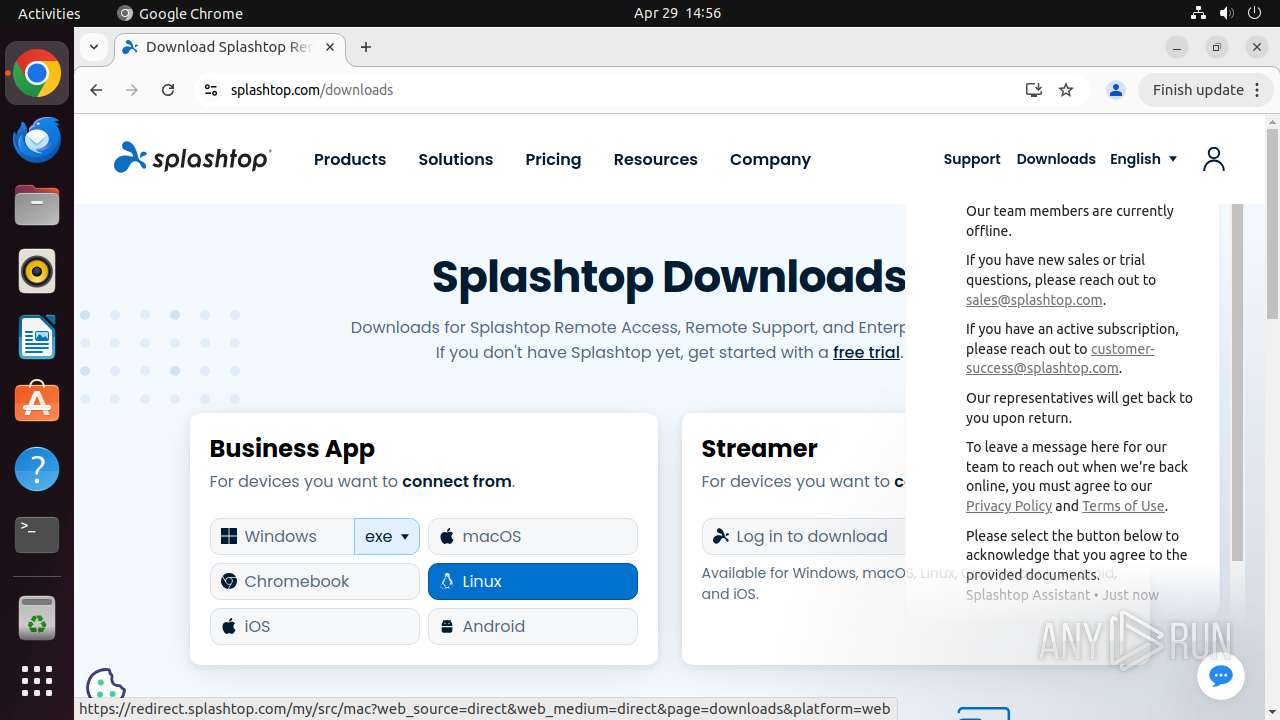Click the install app icon in address bar
This screenshot has height=720, width=1280.
click(x=1034, y=90)
